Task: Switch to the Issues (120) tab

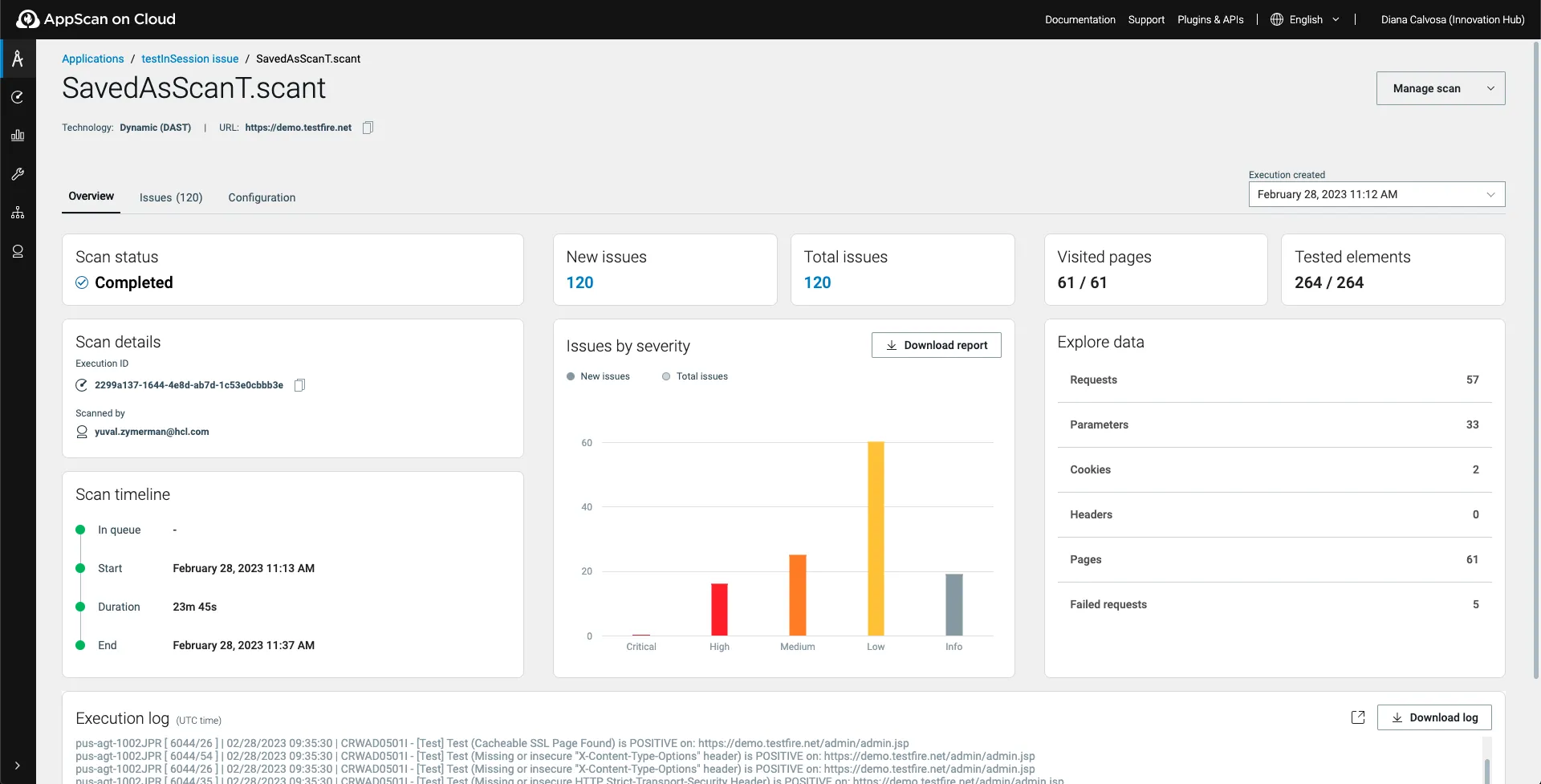Action: (x=170, y=197)
